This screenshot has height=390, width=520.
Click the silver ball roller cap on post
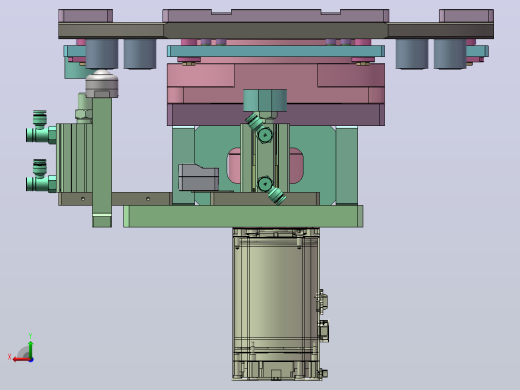[102, 84]
